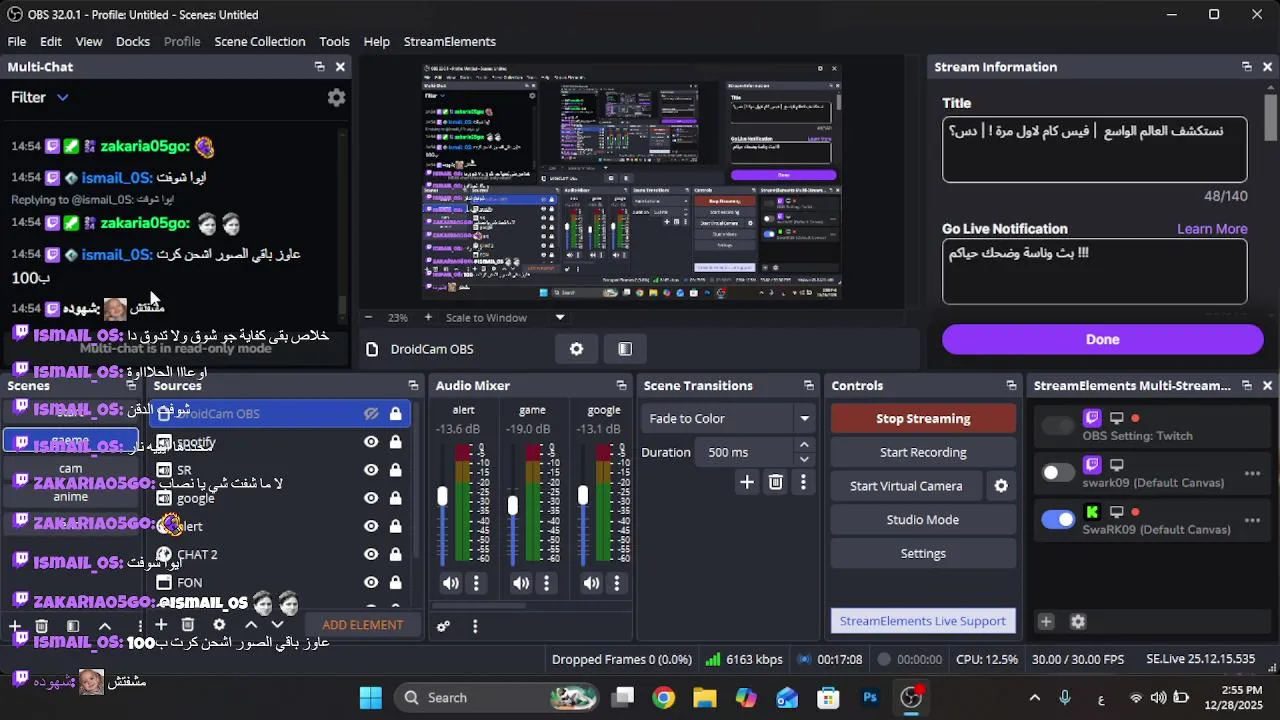Open alert channel three-dot options
Viewport: 1280px width, 720px height.
(x=476, y=583)
